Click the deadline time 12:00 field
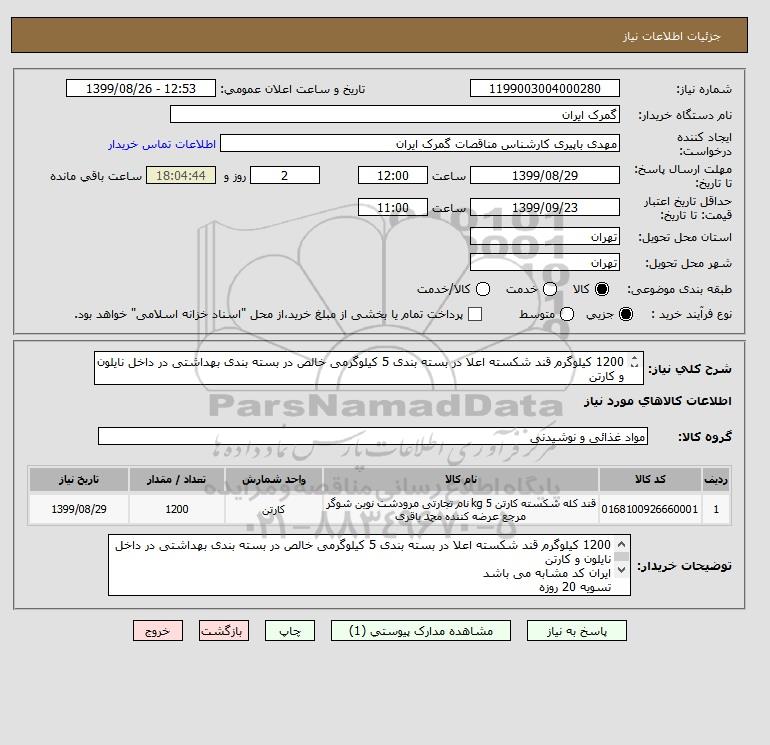Image resolution: width=770 pixels, height=745 pixels. (x=393, y=175)
